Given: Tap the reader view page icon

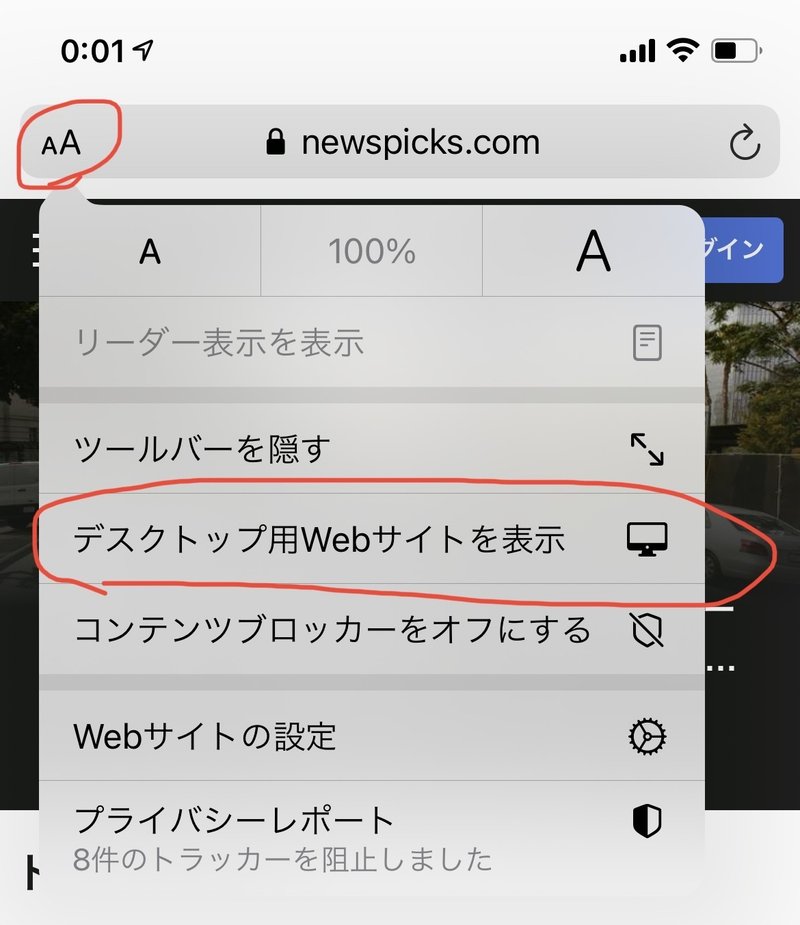Looking at the screenshot, I should (647, 343).
